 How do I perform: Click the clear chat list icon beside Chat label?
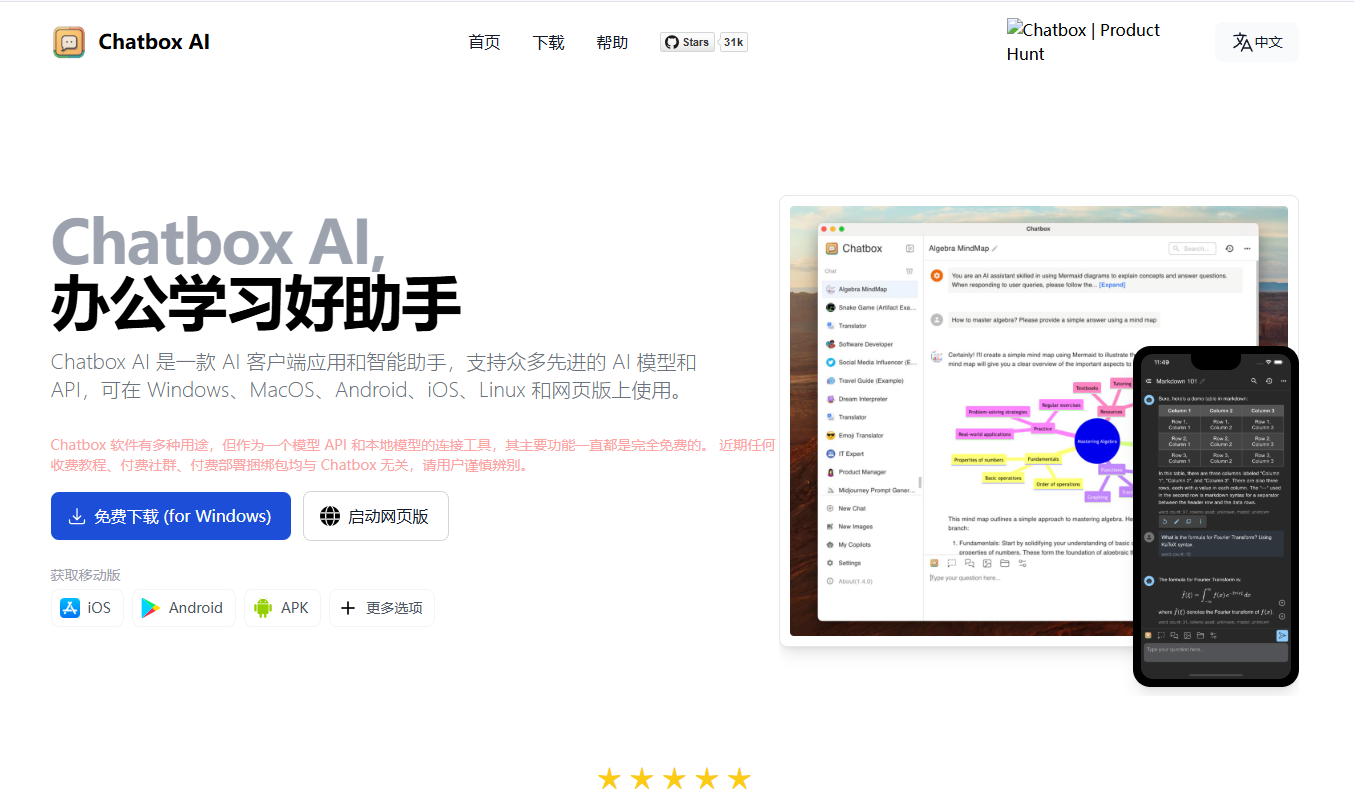coord(909,271)
